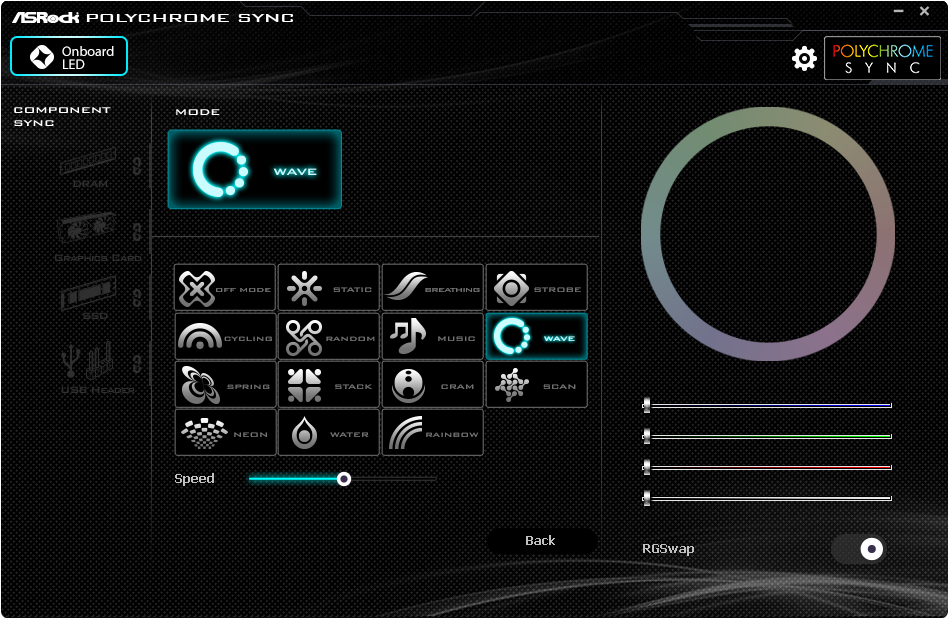Click the Speed slider handle
Screen dimensions: 950x620
point(344,479)
